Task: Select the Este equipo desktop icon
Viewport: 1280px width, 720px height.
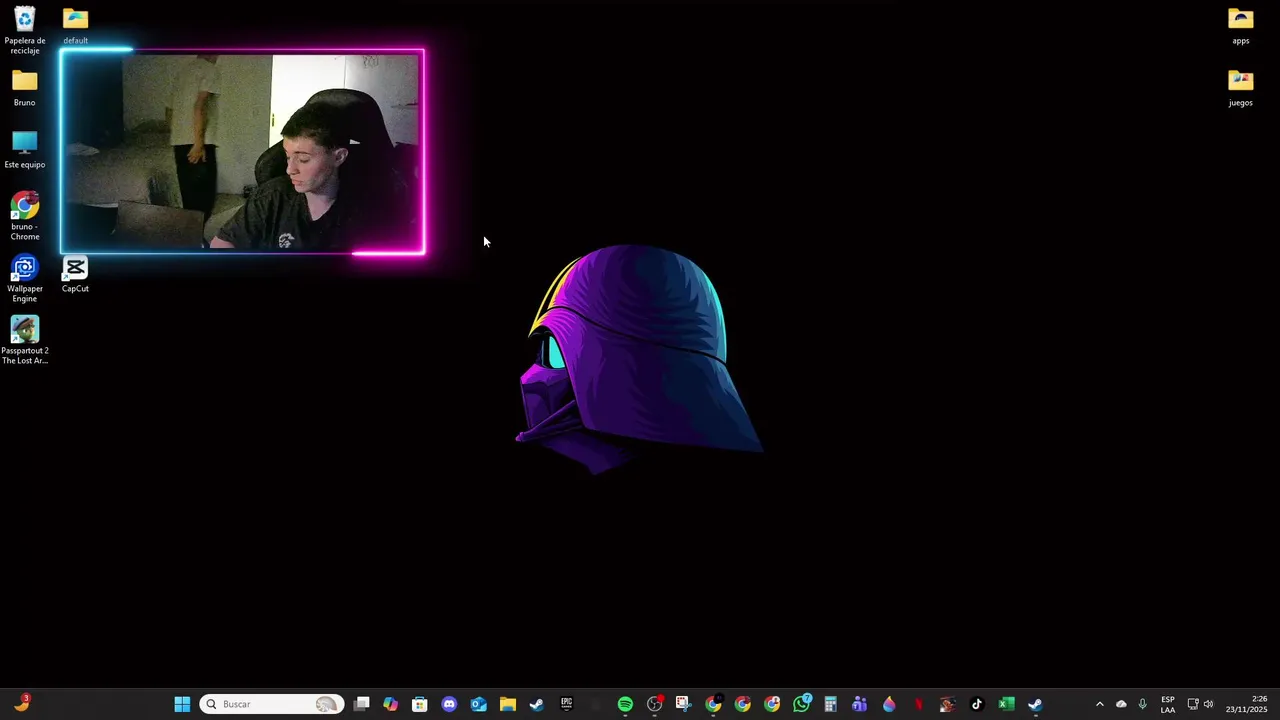Action: click(x=25, y=150)
